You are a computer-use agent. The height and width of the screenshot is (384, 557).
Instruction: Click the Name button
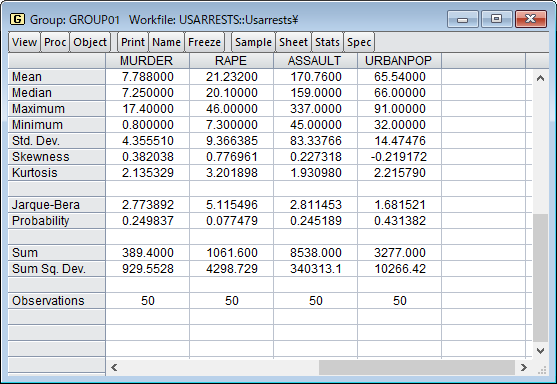click(x=167, y=42)
